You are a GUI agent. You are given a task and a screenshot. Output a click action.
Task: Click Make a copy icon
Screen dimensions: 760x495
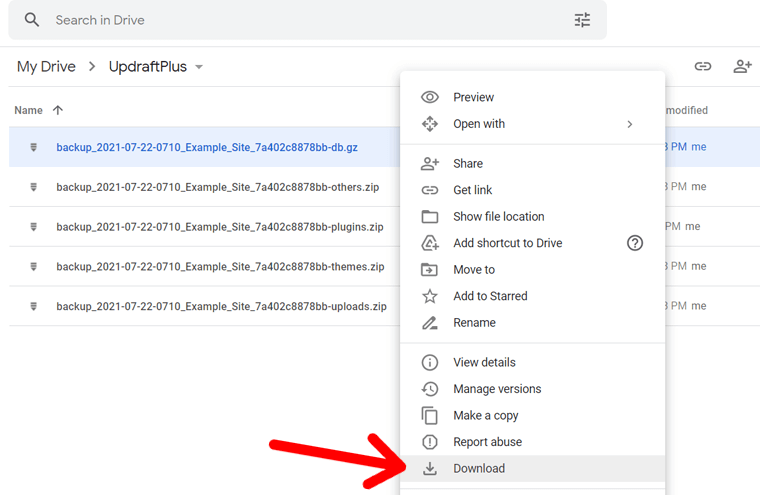pos(429,415)
